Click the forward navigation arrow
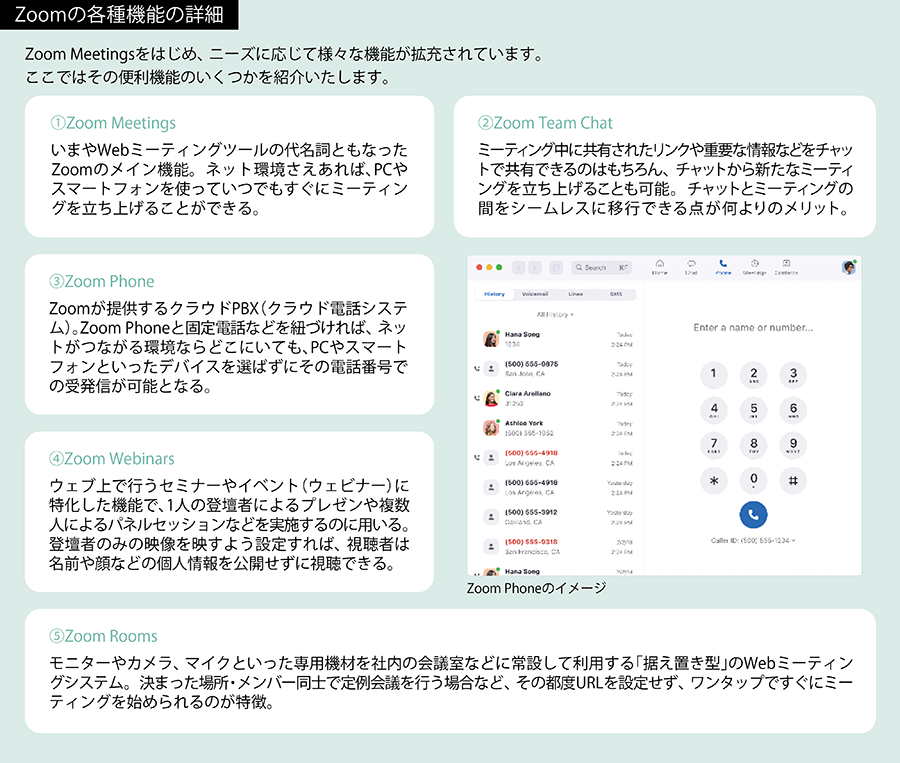Image resolution: width=900 pixels, height=763 pixels. [535, 268]
